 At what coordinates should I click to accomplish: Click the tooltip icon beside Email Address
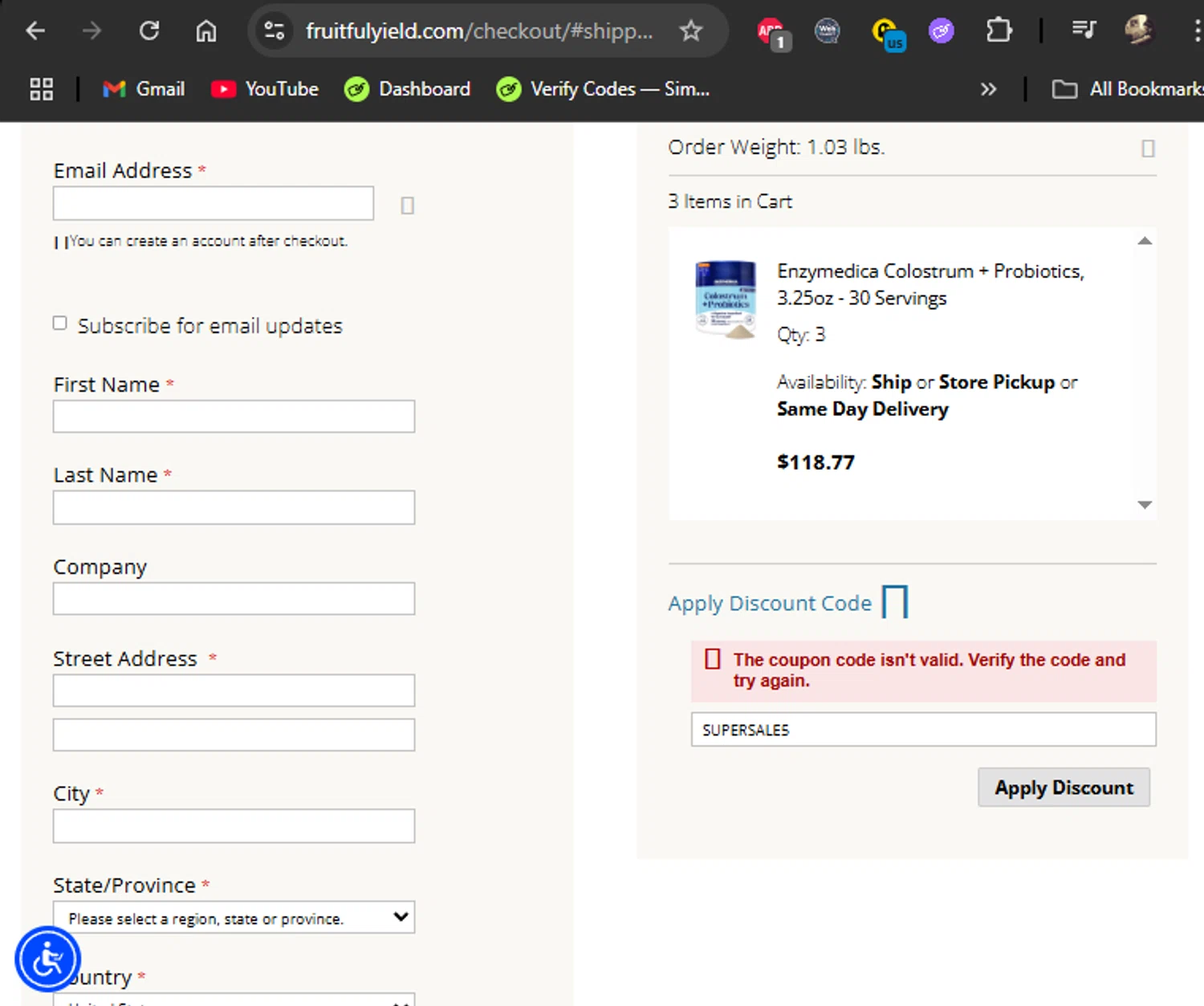[407, 206]
